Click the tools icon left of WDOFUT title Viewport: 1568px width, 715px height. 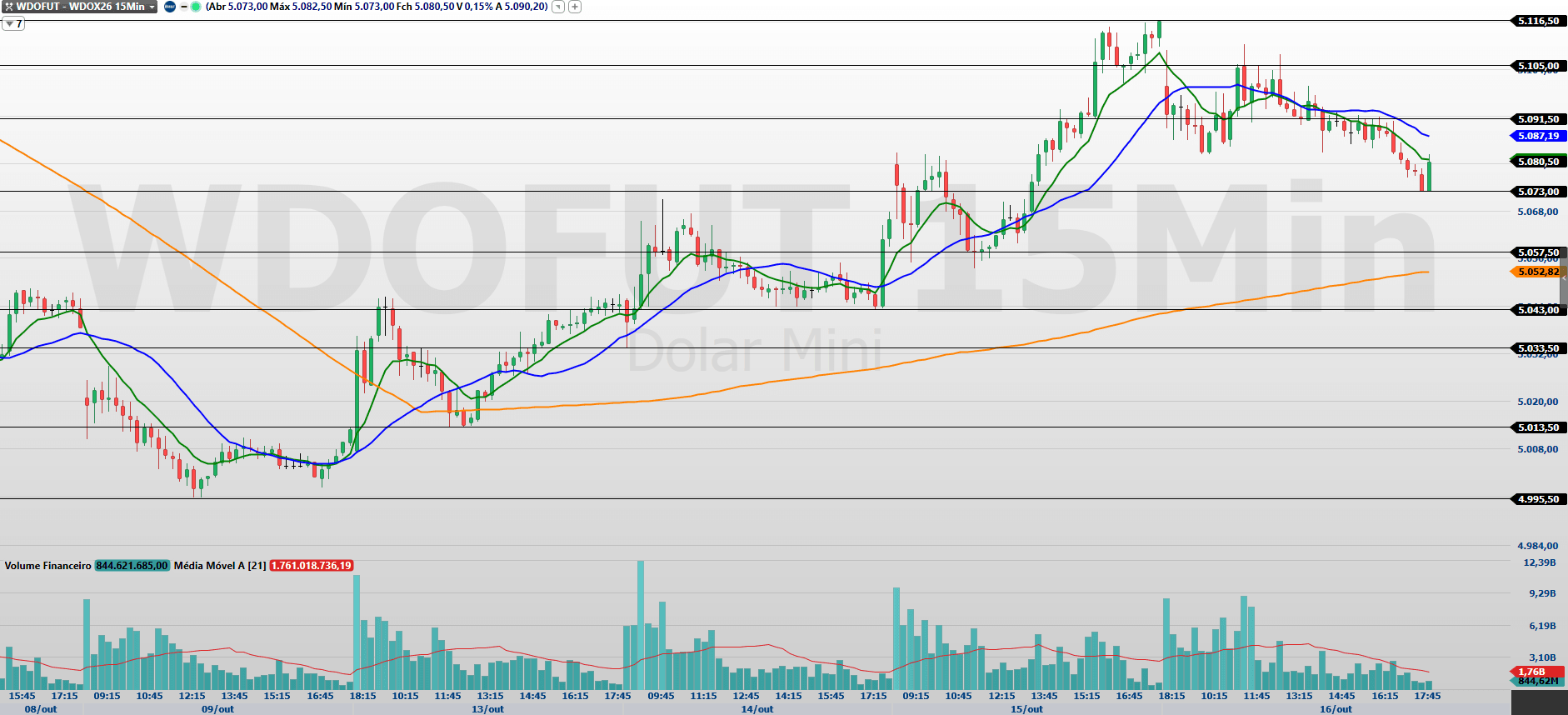(x=8, y=7)
